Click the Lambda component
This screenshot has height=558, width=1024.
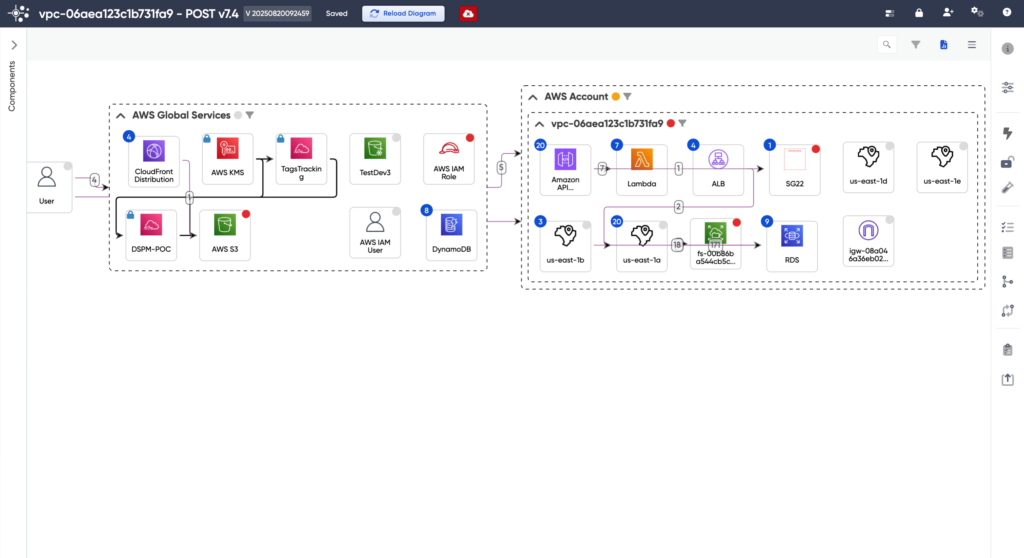642,170
